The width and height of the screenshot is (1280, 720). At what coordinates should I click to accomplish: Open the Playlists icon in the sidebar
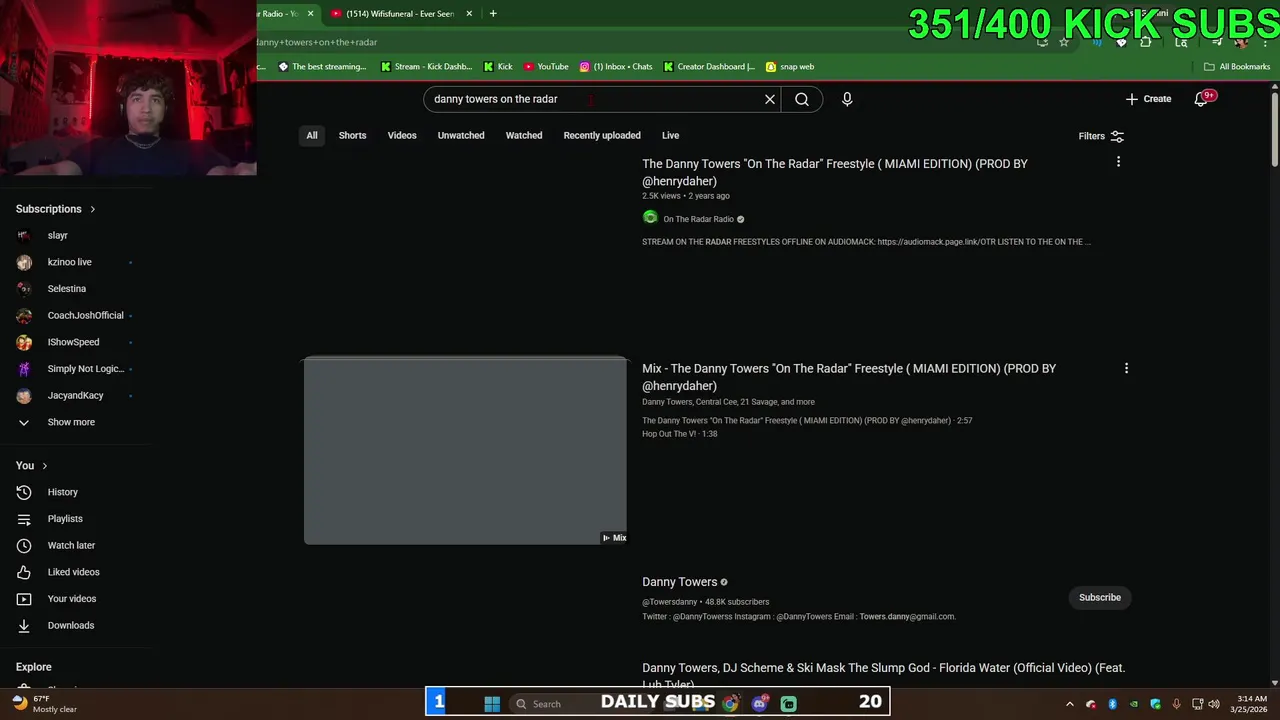pos(24,519)
